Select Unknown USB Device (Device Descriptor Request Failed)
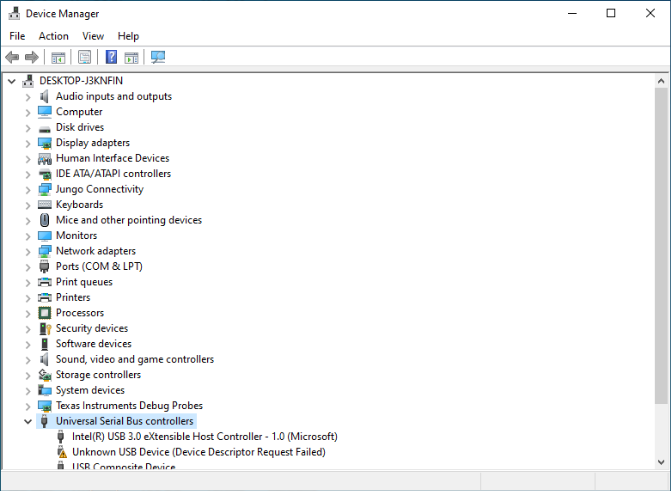The width and height of the screenshot is (671, 491). pyautogui.click(x=199, y=452)
